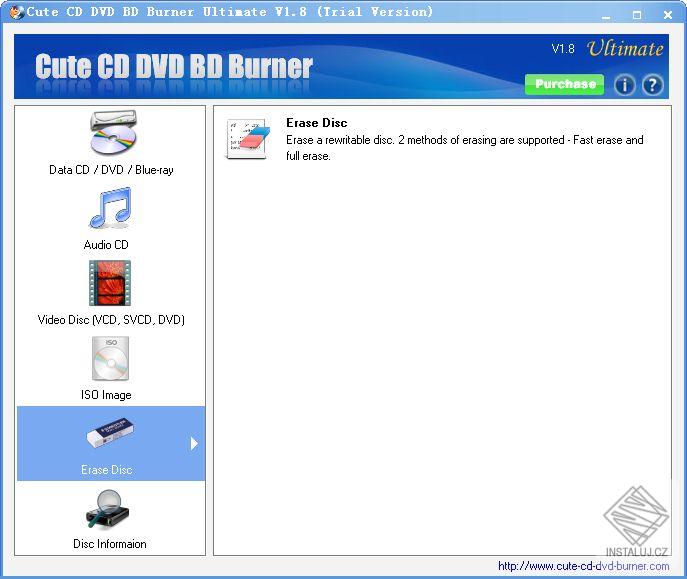Open the Disc Information magnifier icon

point(108,508)
